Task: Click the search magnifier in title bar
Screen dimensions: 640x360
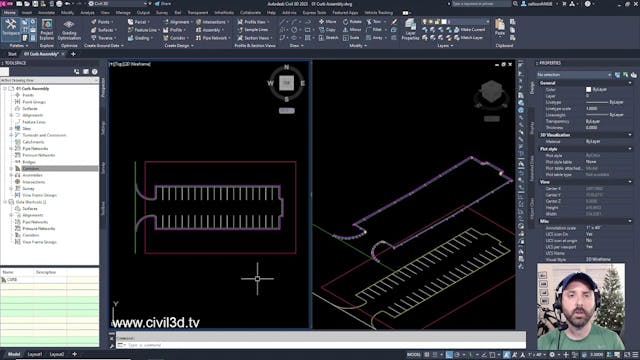Action: tap(516, 4)
